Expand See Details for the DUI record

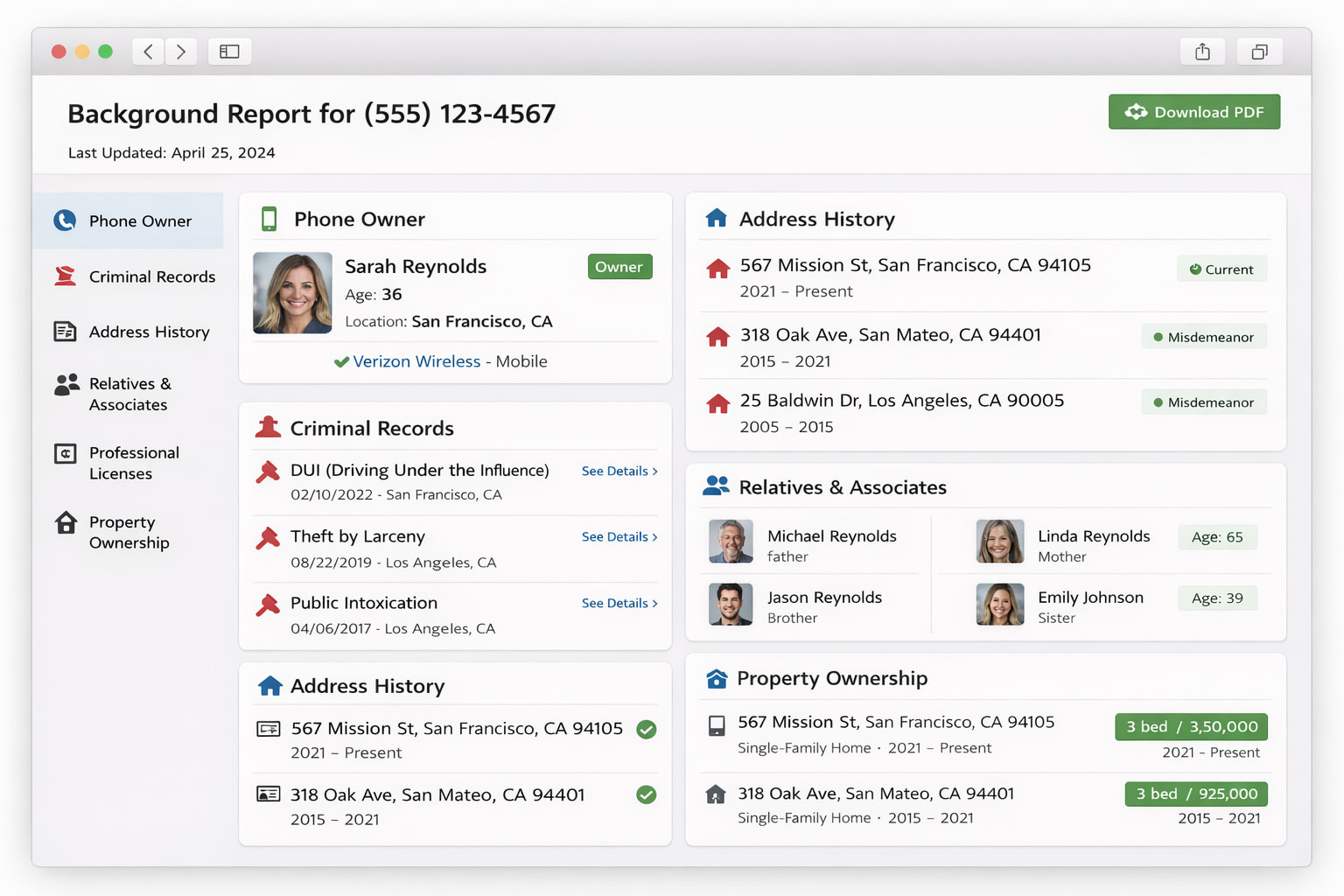619,471
